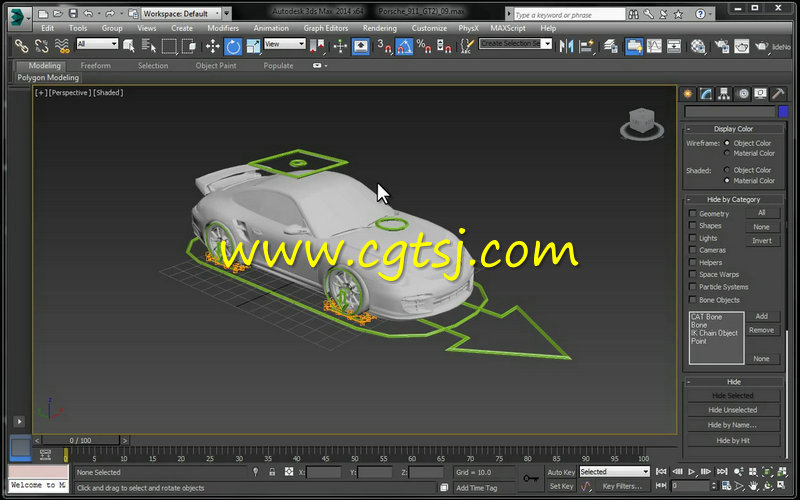The height and width of the screenshot is (500, 800).
Task: Select Wireframe Material Color radio button
Action: 727,153
